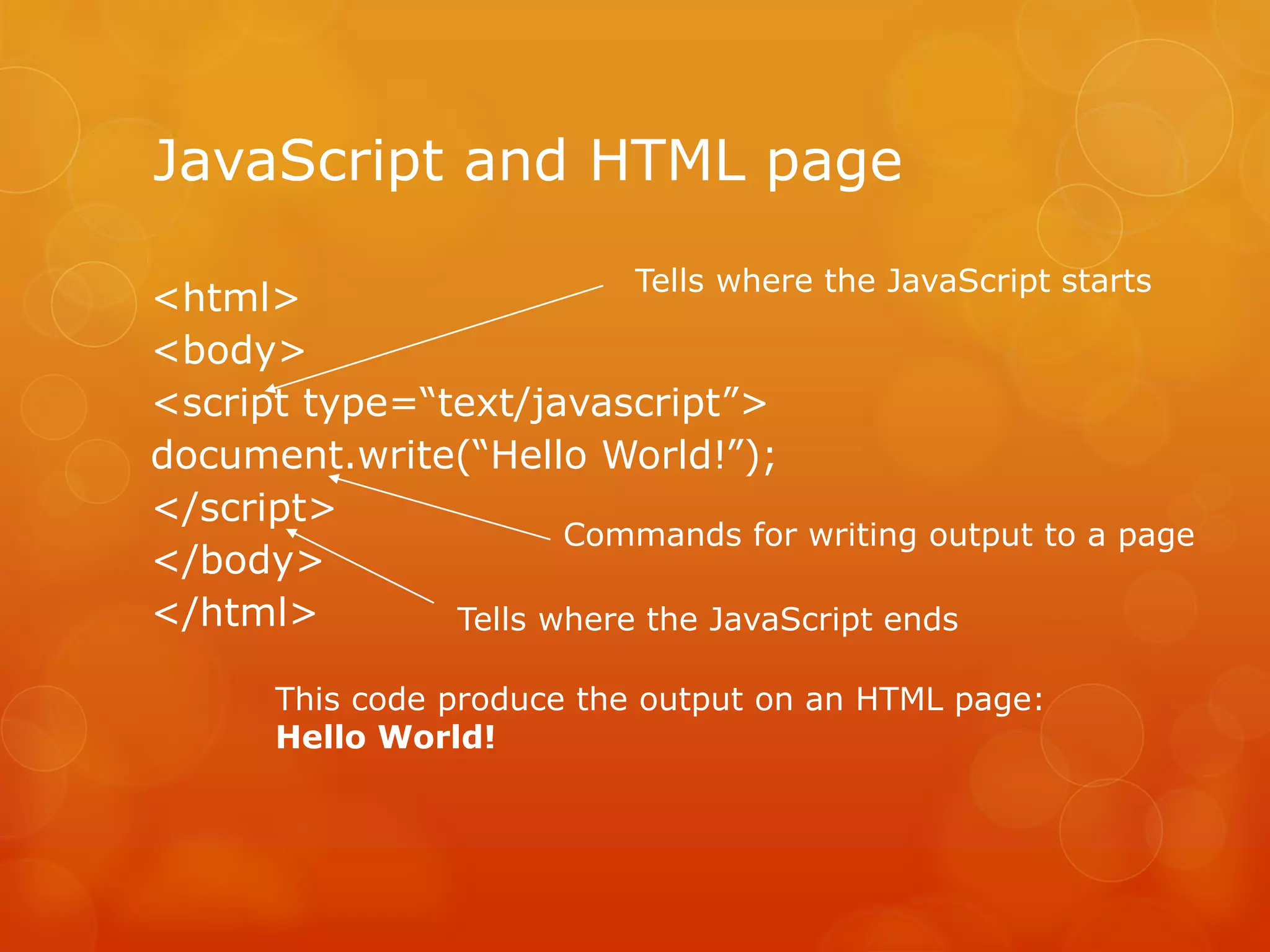The image size is (1270, 952).
Task: Click the opening <body> tag line
Action: [x=229, y=351]
